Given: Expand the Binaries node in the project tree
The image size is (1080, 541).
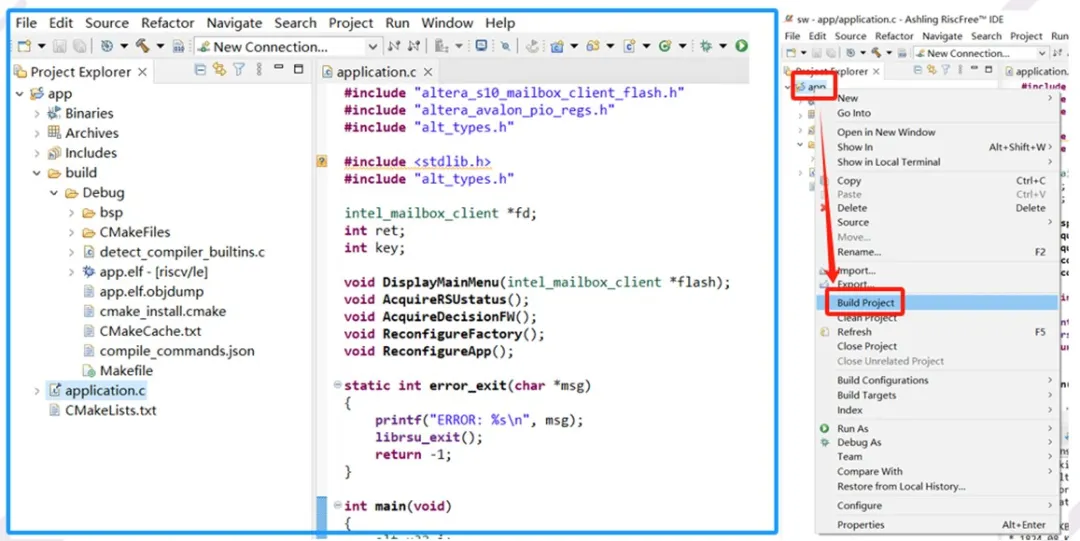Looking at the screenshot, I should 37,114.
